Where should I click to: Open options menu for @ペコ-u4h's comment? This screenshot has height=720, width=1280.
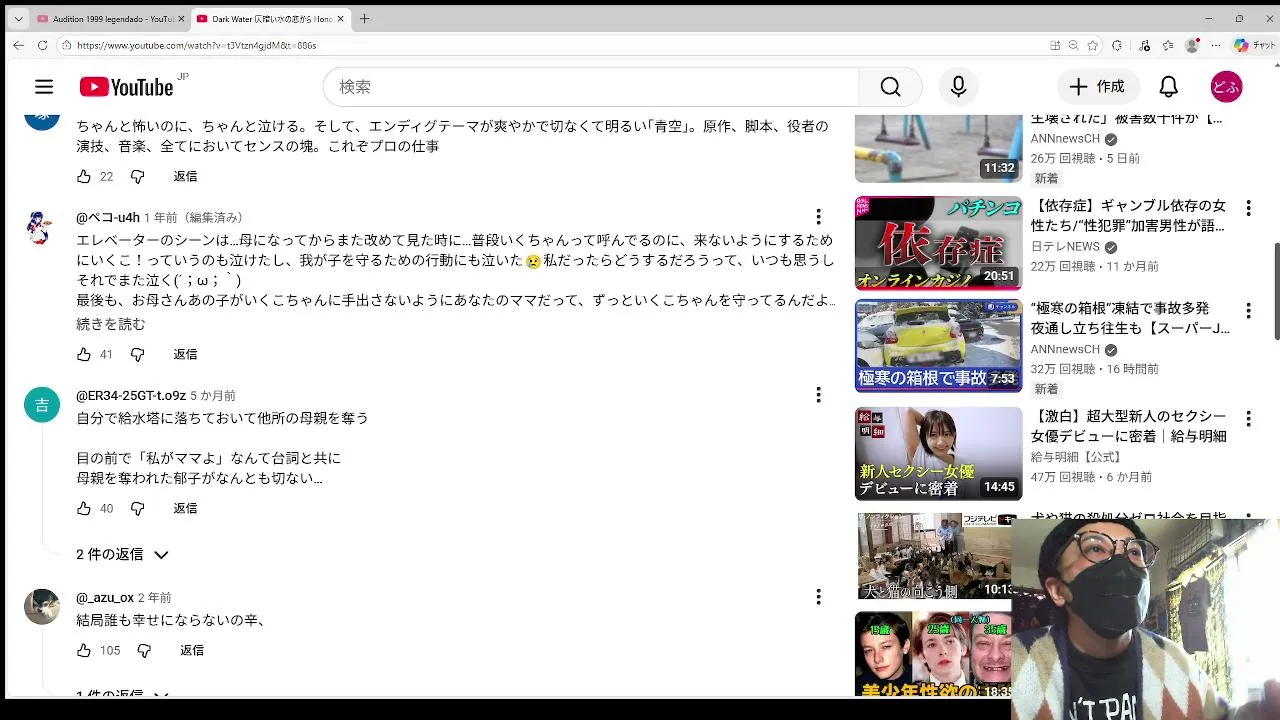point(818,217)
